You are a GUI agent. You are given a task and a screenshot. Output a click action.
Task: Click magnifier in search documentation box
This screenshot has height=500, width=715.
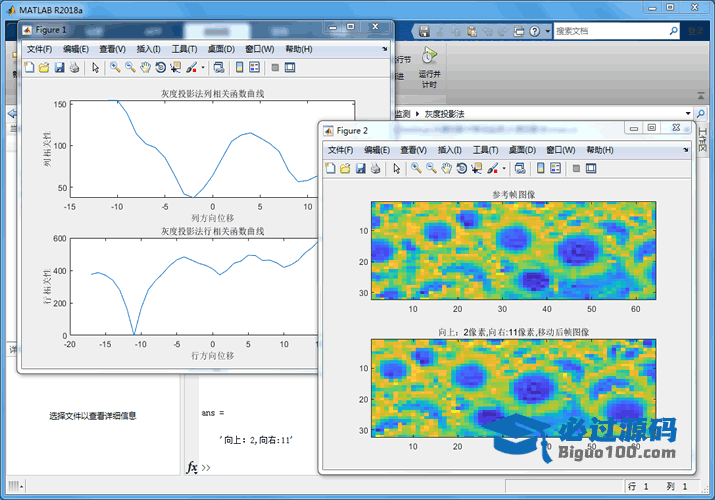pos(674,31)
